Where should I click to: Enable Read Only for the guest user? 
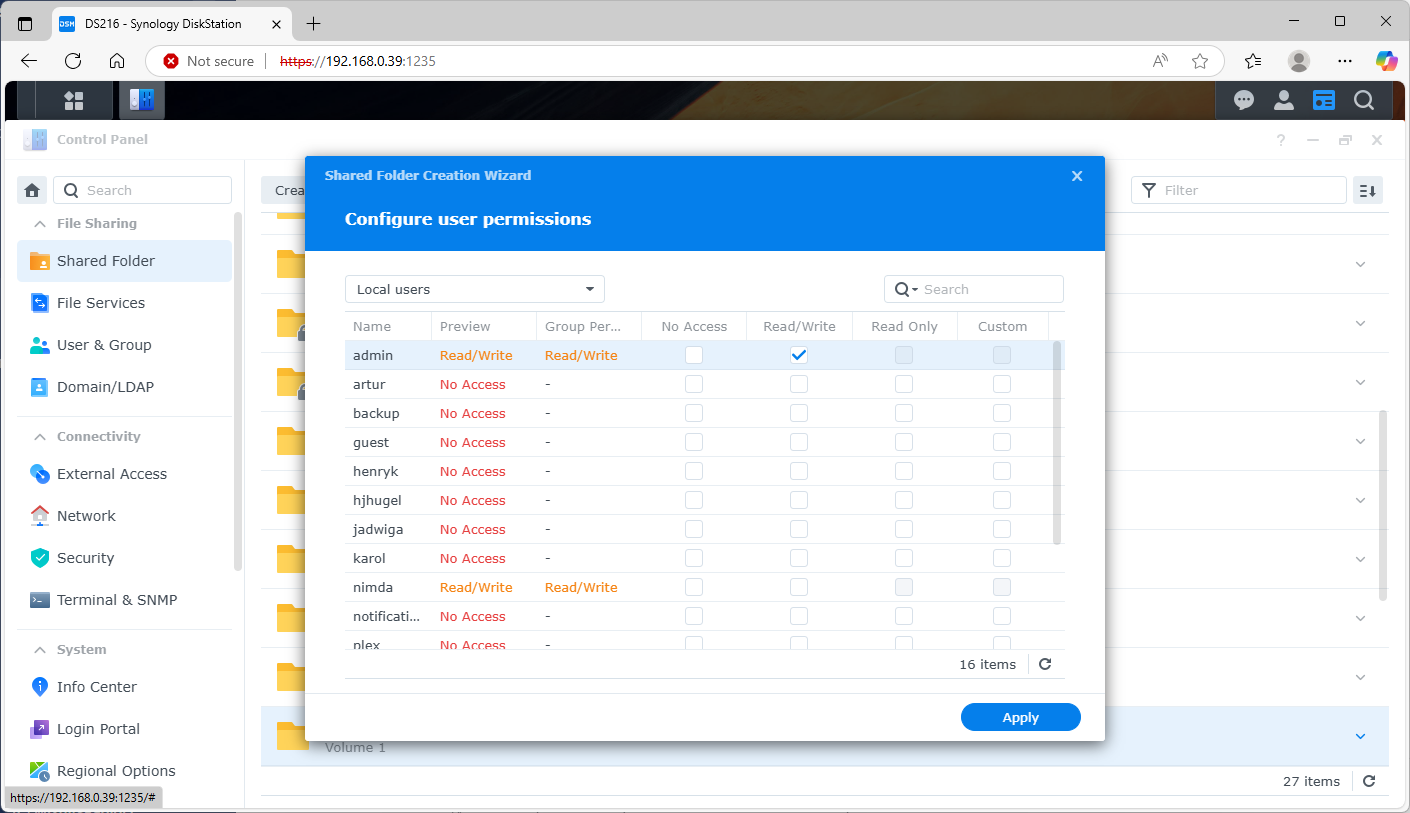(x=903, y=442)
